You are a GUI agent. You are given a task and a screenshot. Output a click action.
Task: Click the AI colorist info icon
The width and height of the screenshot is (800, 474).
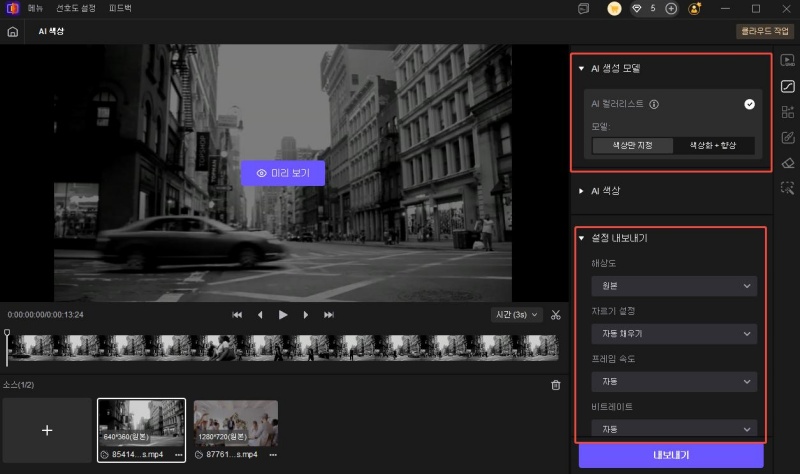pyautogui.click(x=654, y=103)
